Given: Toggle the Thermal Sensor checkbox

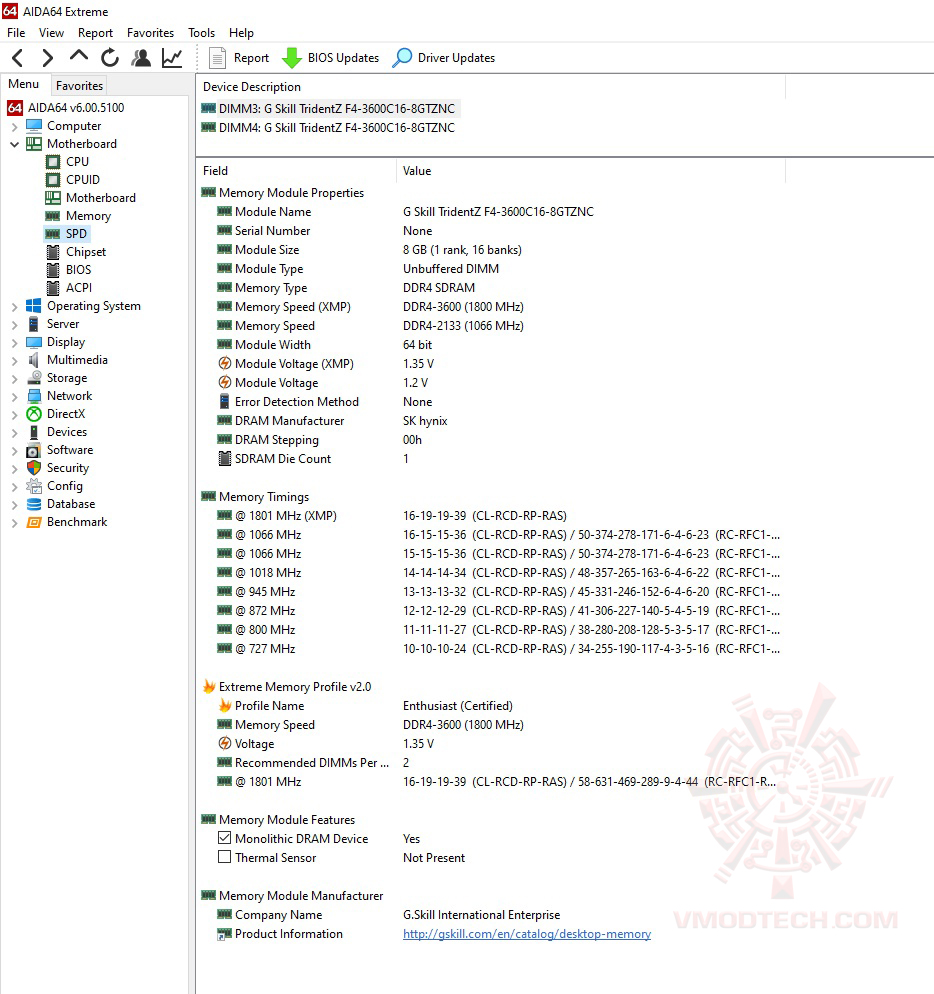Looking at the screenshot, I should (x=224, y=857).
